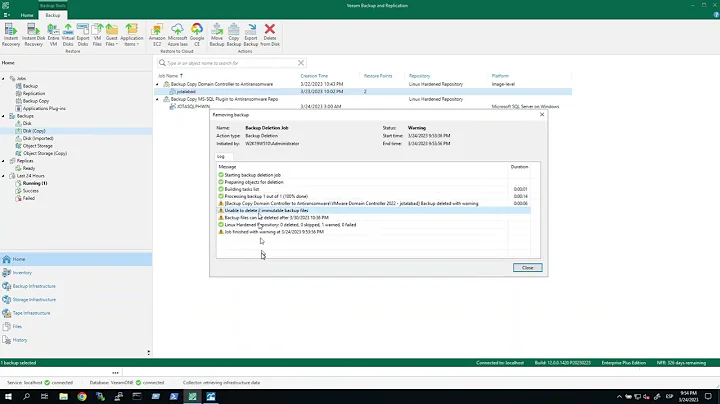Open the Guest Files dropdown
Screen dimensions: 720x404
click(x=112, y=35)
